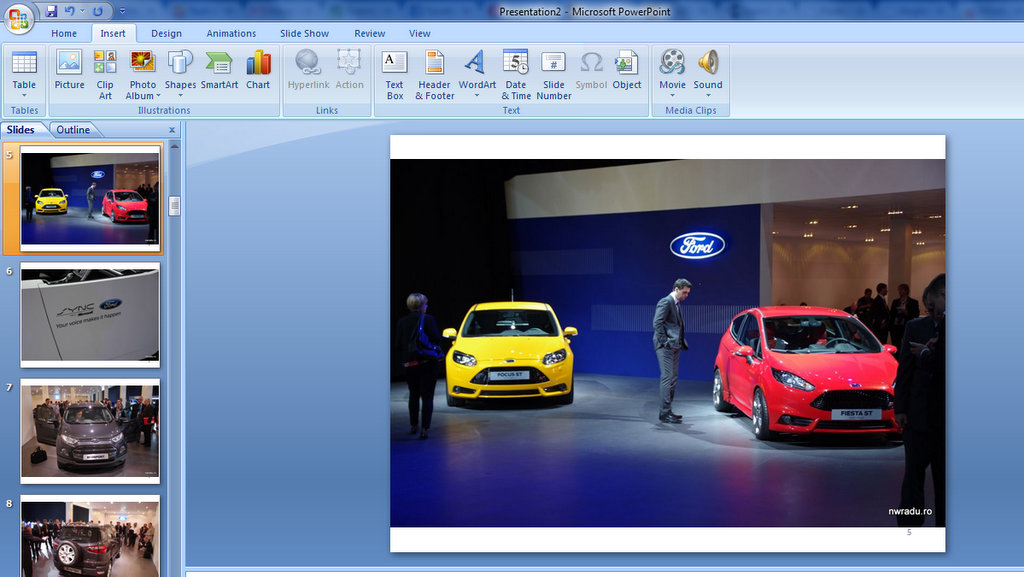Image resolution: width=1024 pixels, height=577 pixels.
Task: Click the scroll up arrow in slide pane
Action: (174, 147)
